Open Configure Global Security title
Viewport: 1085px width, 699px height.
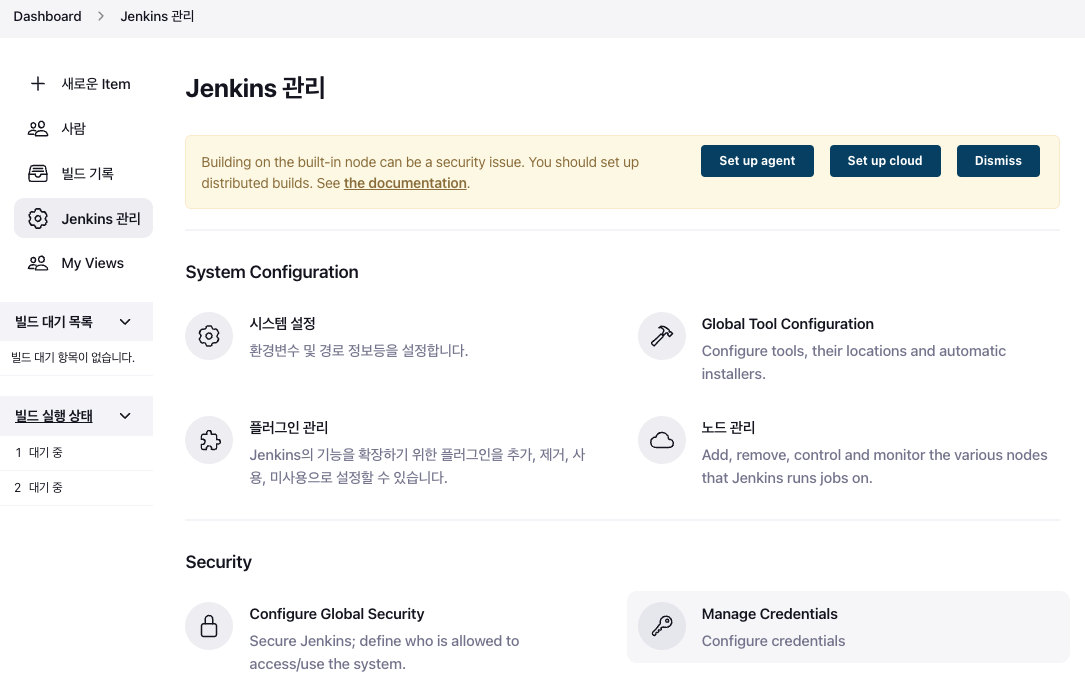pyautogui.click(x=336, y=614)
